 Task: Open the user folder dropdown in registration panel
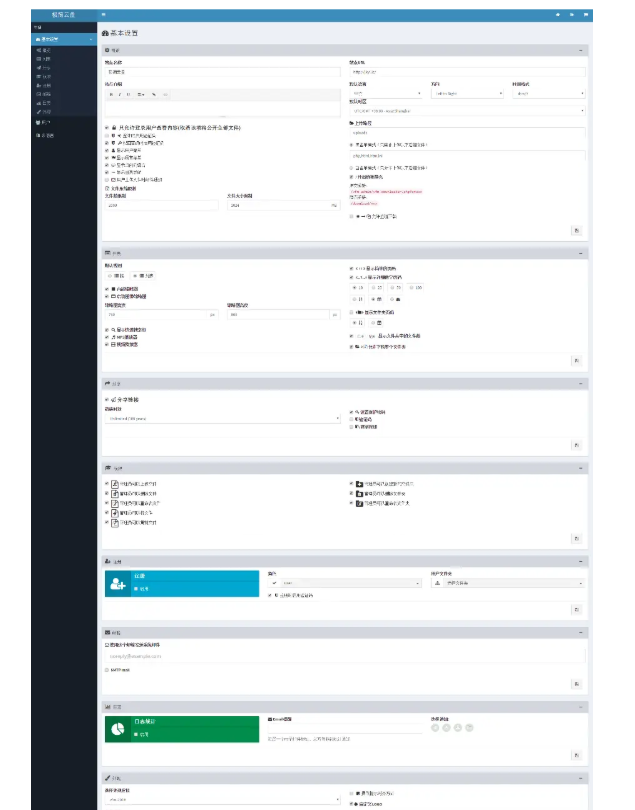click(508, 582)
